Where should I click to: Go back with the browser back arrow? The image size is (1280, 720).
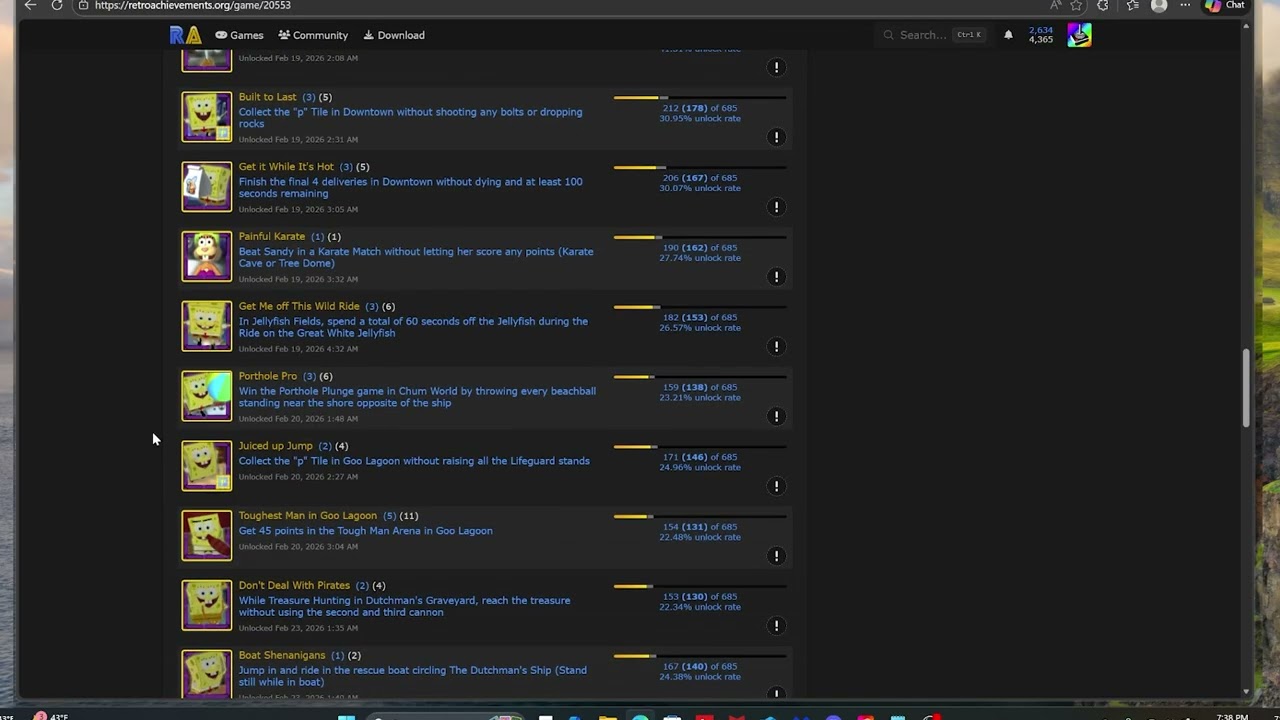pos(30,6)
